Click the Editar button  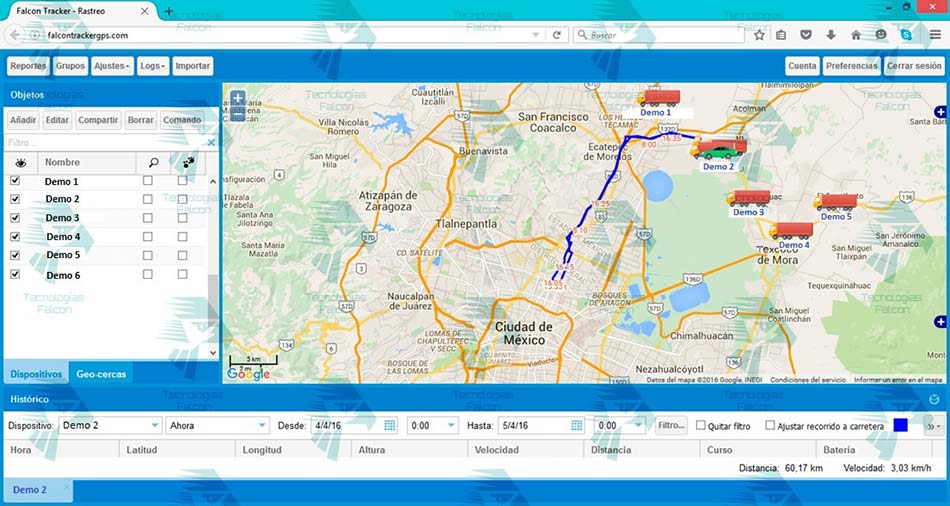point(57,120)
